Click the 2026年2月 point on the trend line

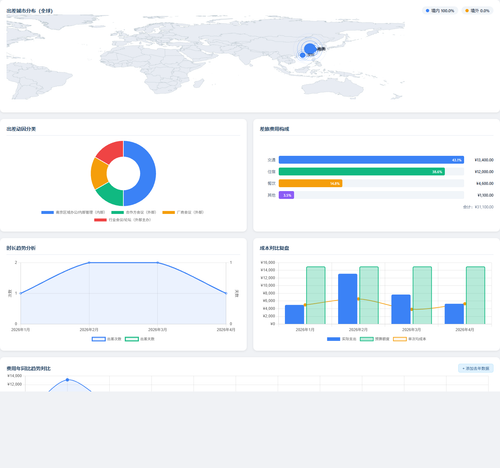tap(89, 263)
